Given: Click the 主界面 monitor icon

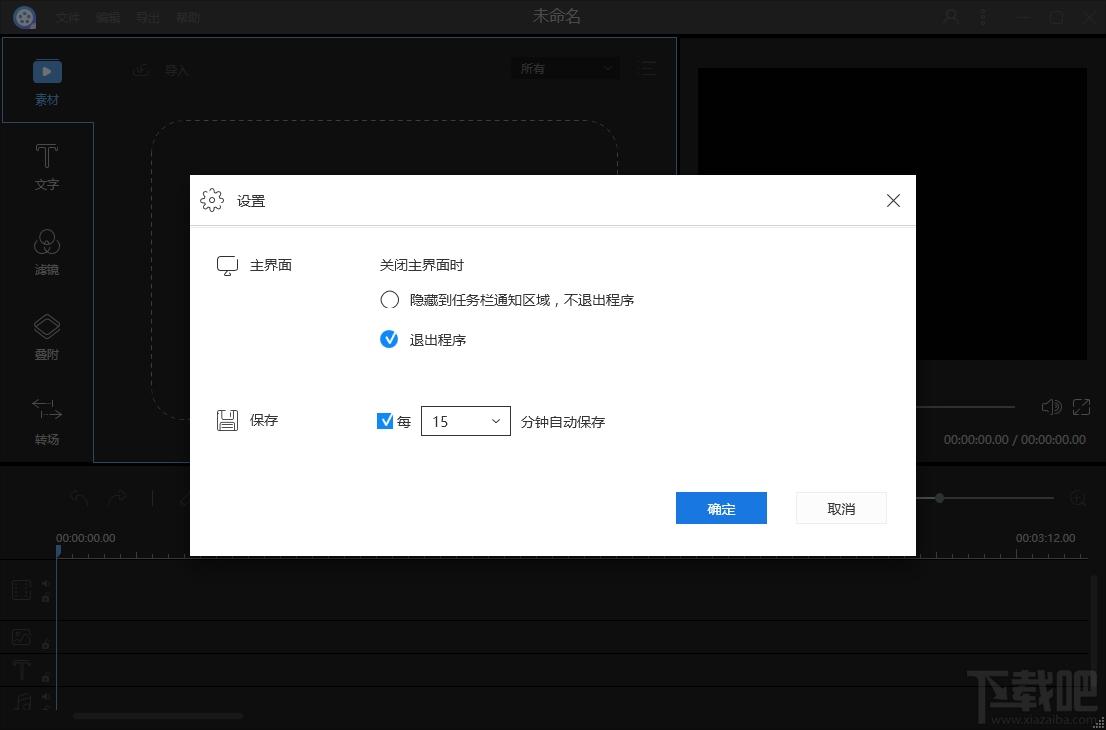Looking at the screenshot, I should (227, 266).
